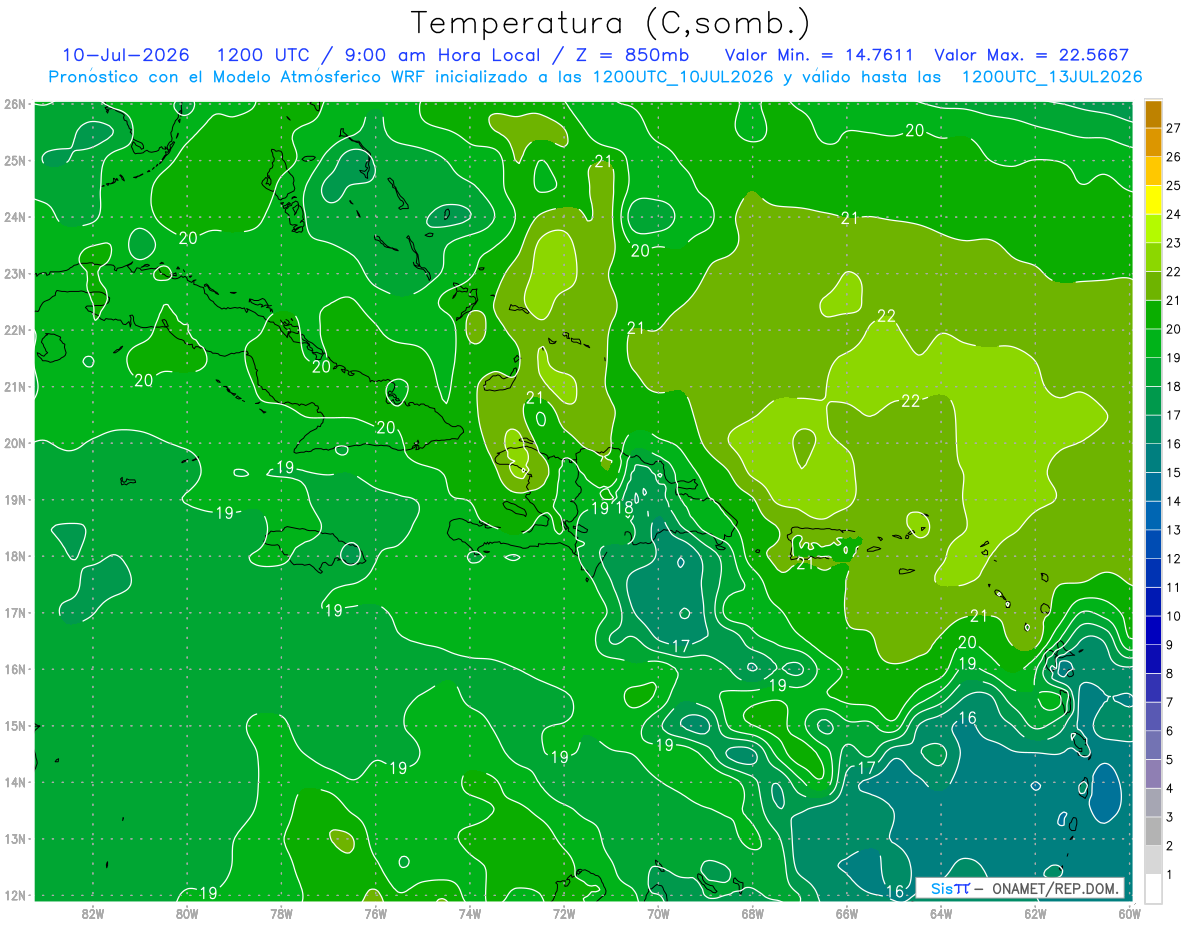Click the "64W" longitude label
The image size is (1200, 927).
point(941,913)
